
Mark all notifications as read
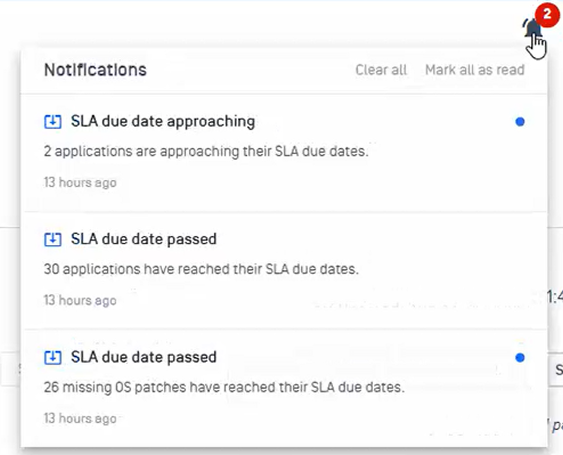[x=475, y=70]
